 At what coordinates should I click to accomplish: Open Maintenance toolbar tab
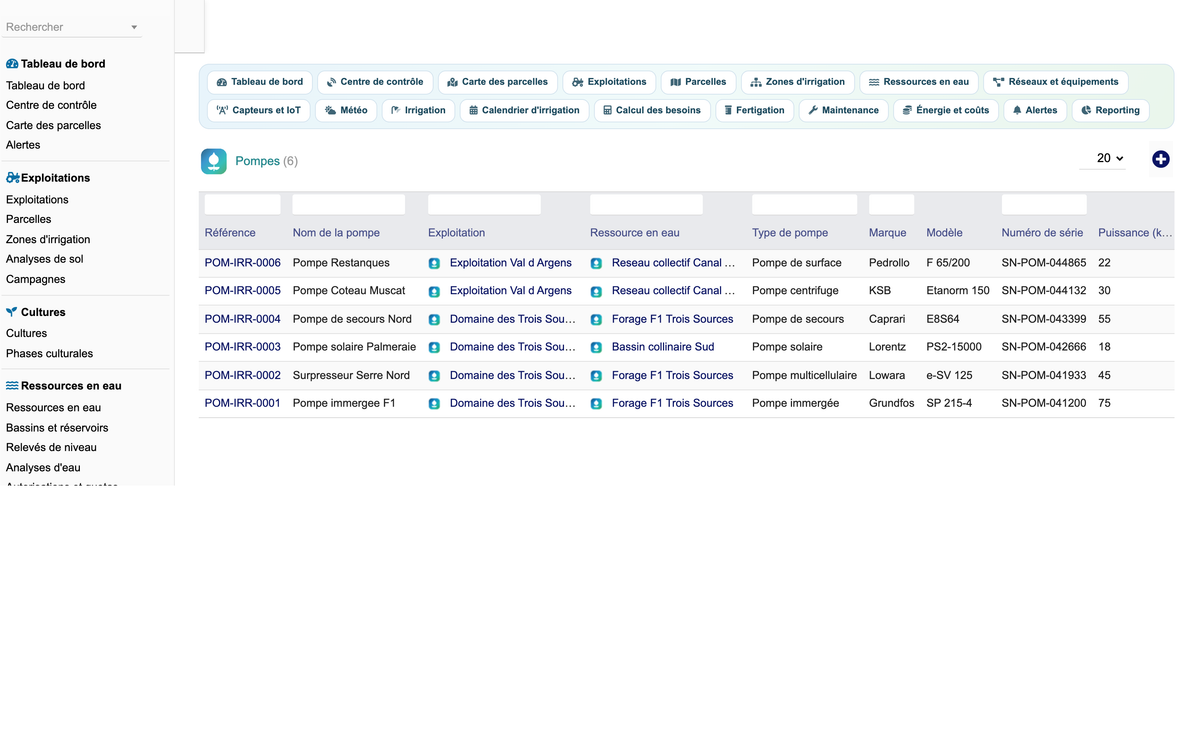[x=844, y=110]
